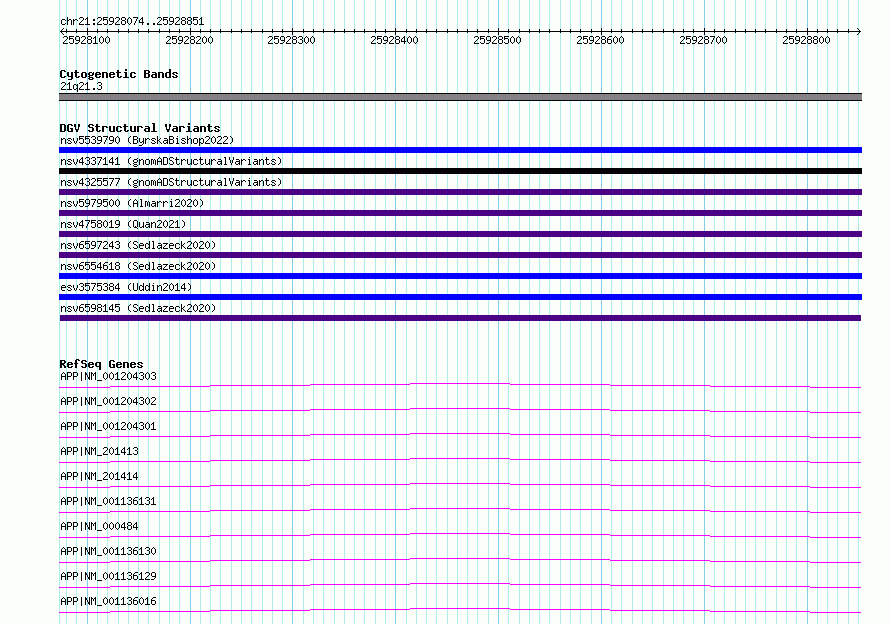Click the left arrow of the coordinate ruler
890x624 pixels.
[x=62, y=31]
